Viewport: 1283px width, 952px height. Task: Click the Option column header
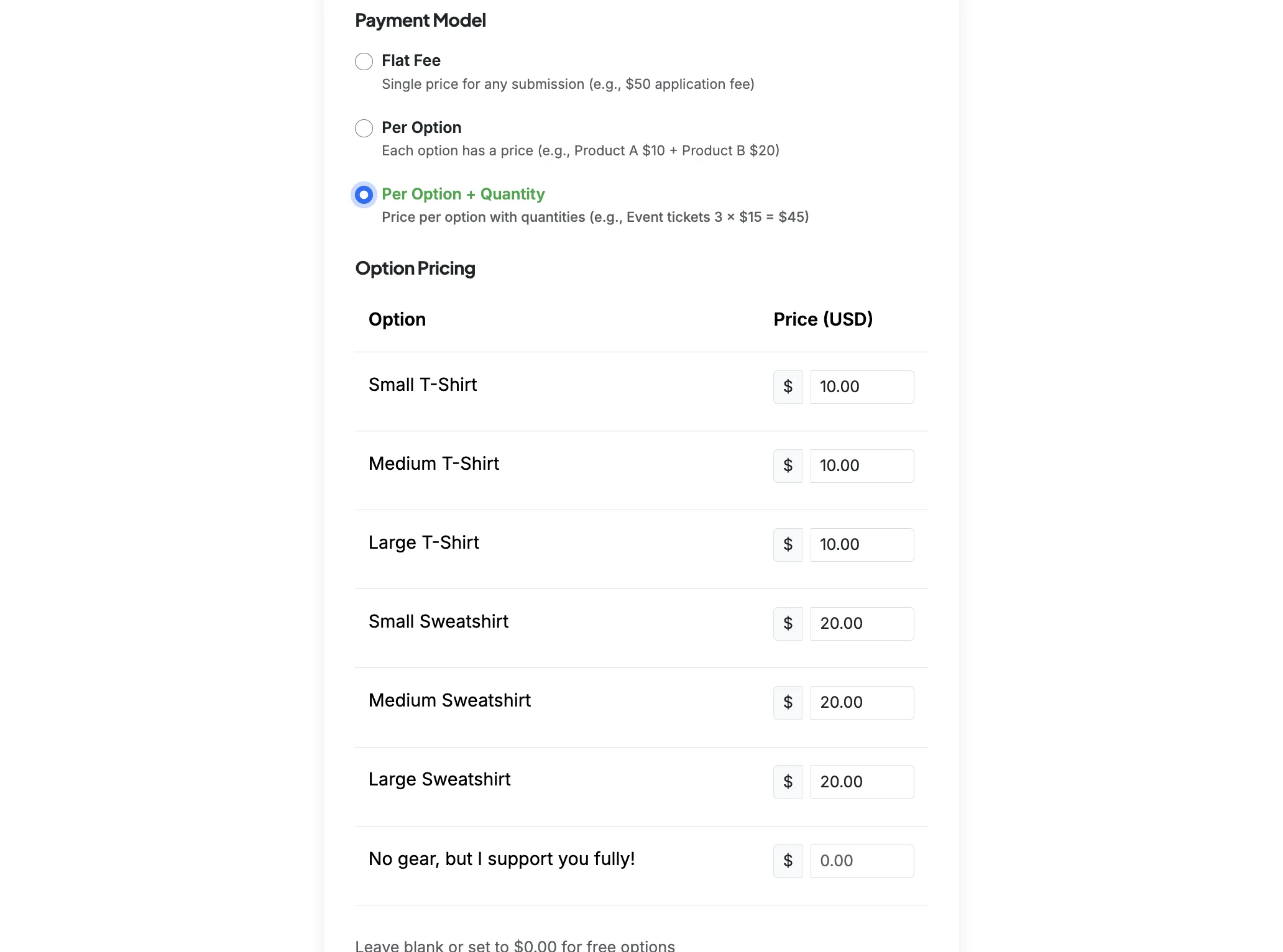point(397,319)
